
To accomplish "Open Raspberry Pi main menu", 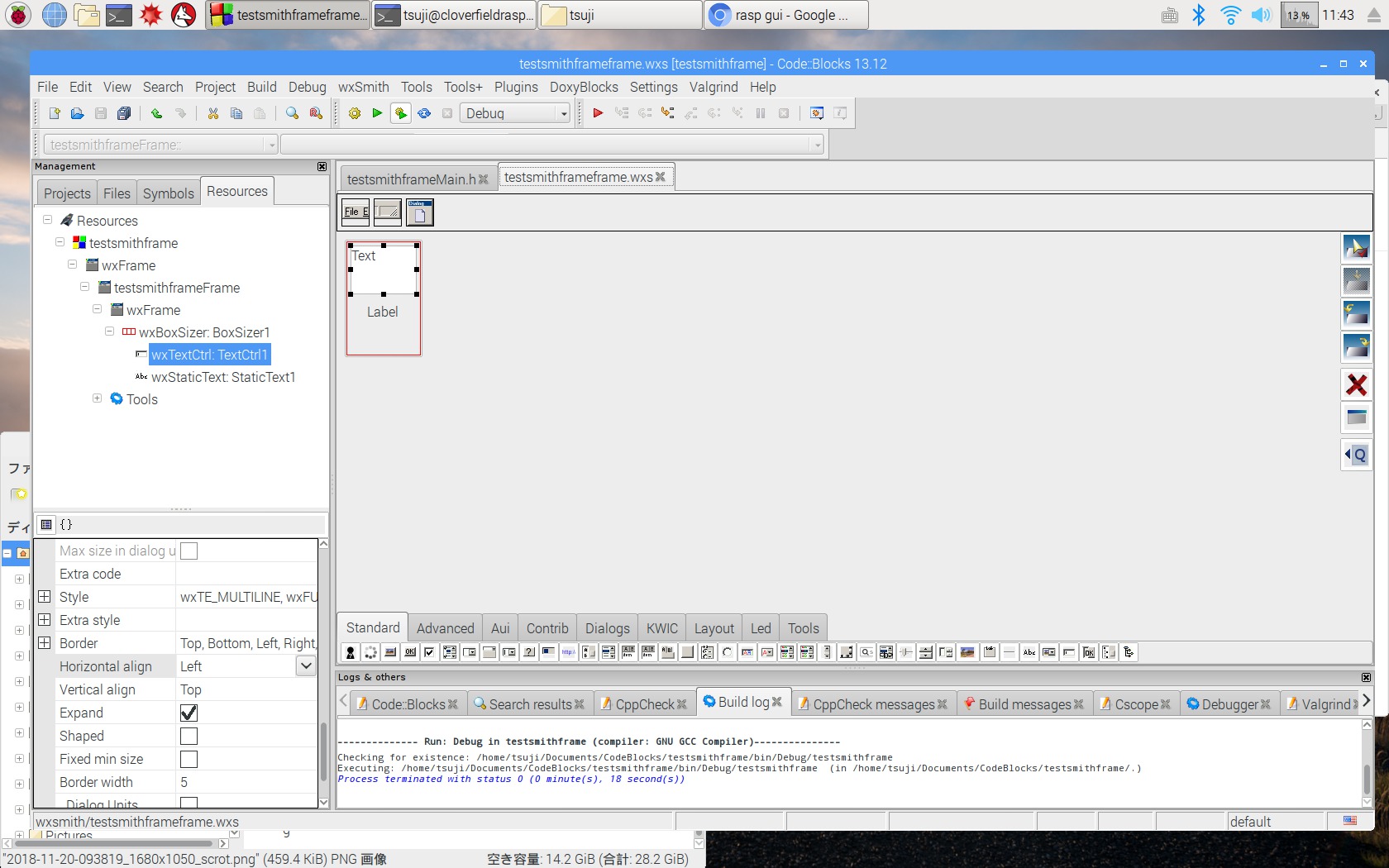I will point(18,15).
